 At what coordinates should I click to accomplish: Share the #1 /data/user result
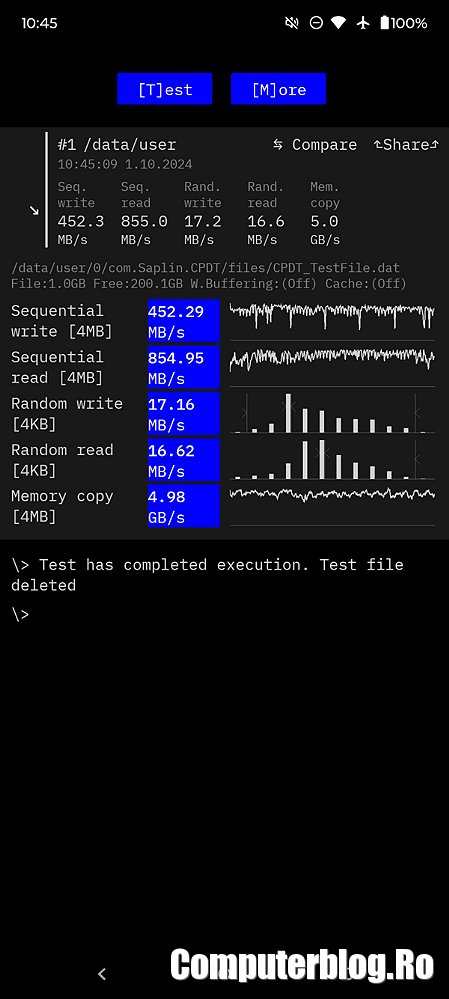tap(406, 145)
